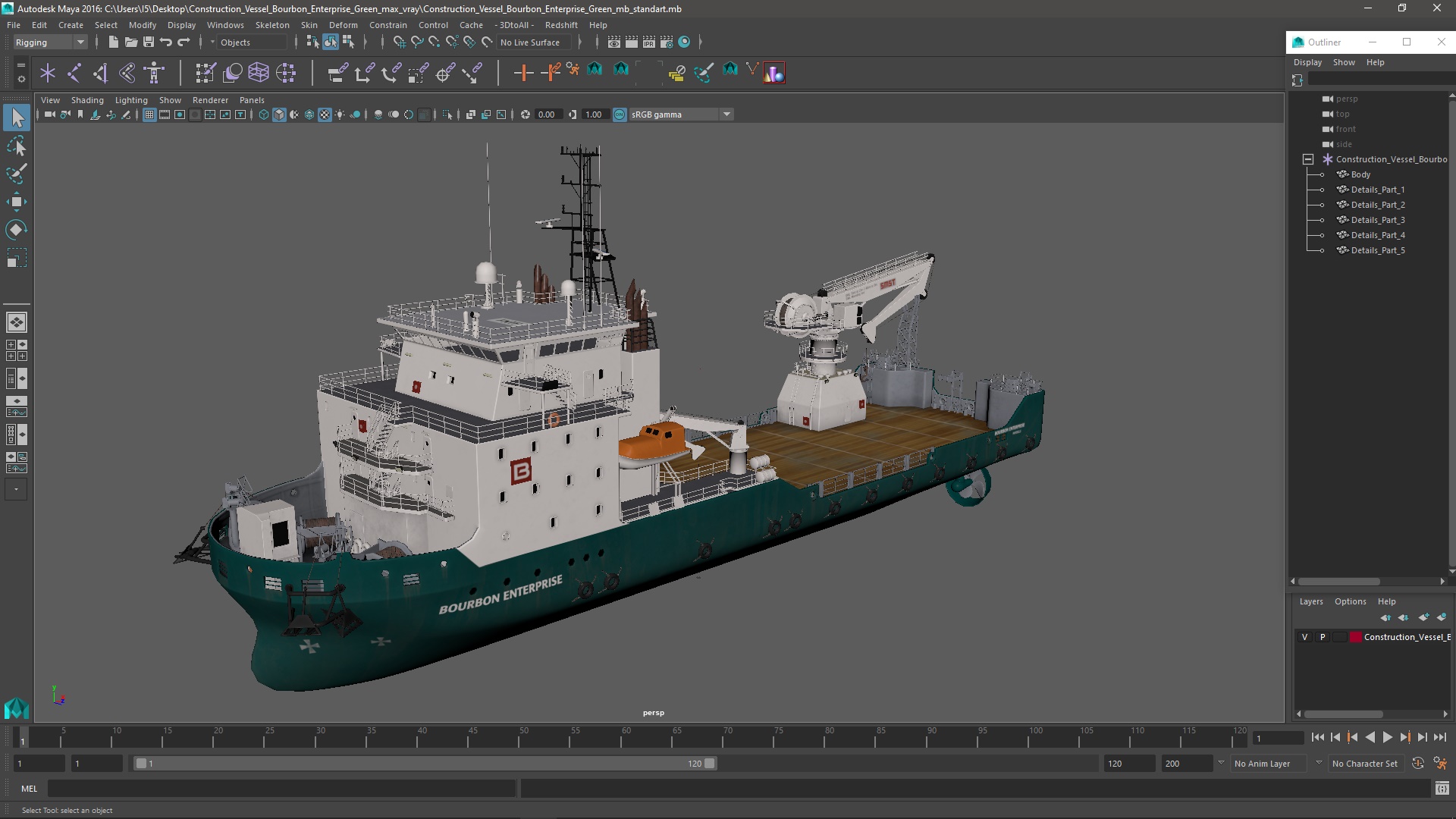This screenshot has width=1456, height=819.
Task: Toggle select by component type mode
Action: coord(348,42)
